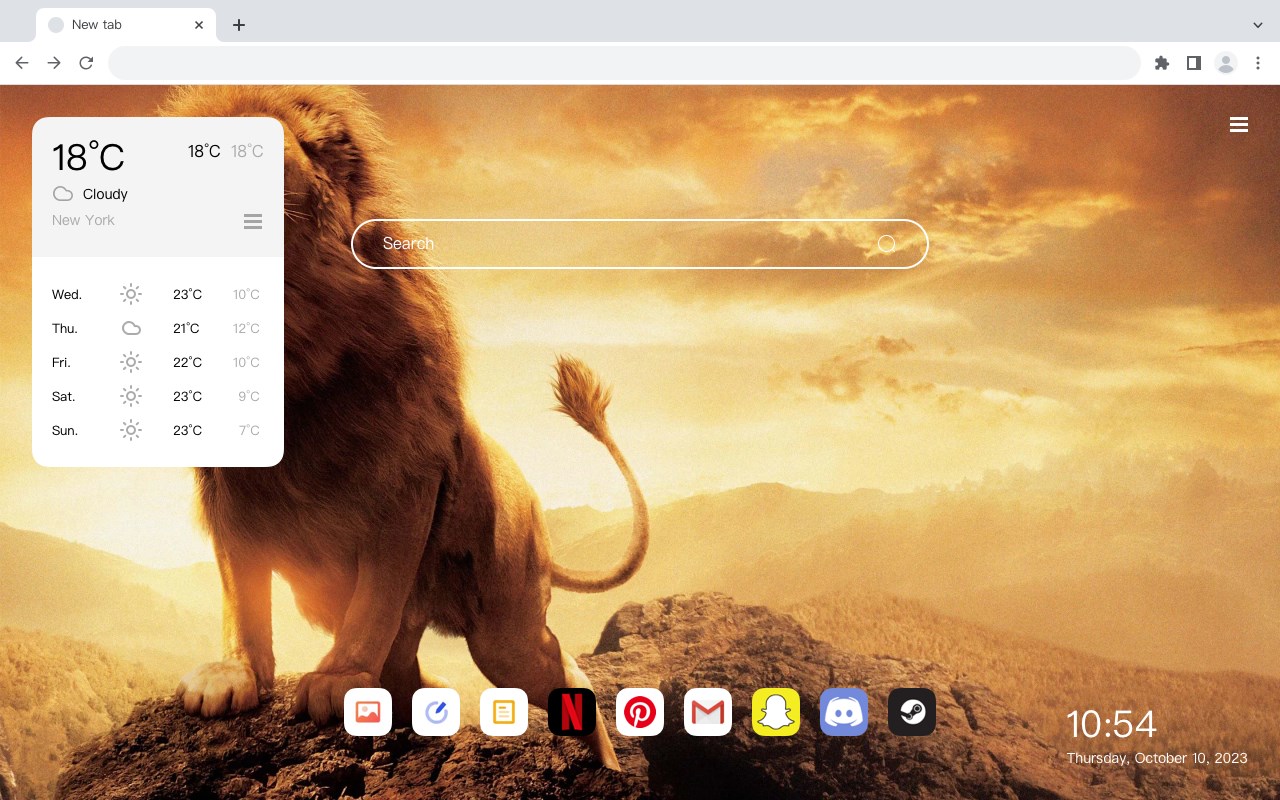Click the Cloudy condition text
The width and height of the screenshot is (1280, 800).
pos(105,194)
